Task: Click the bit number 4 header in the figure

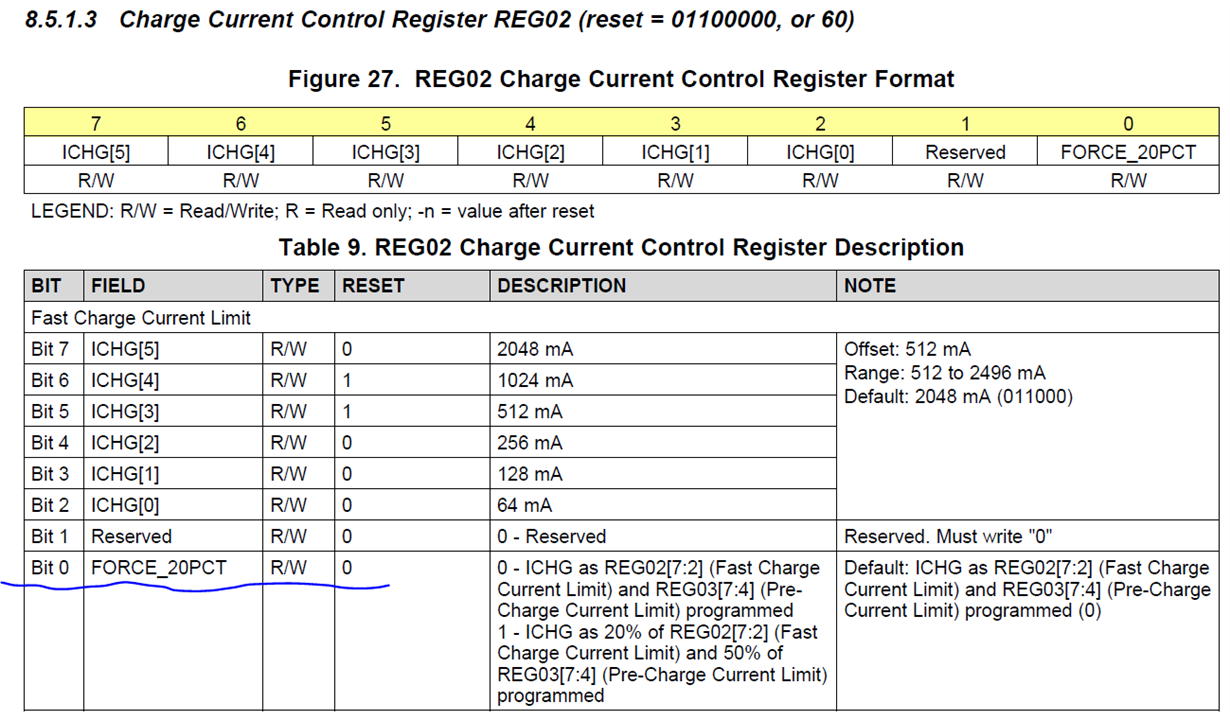Action: tap(530, 124)
